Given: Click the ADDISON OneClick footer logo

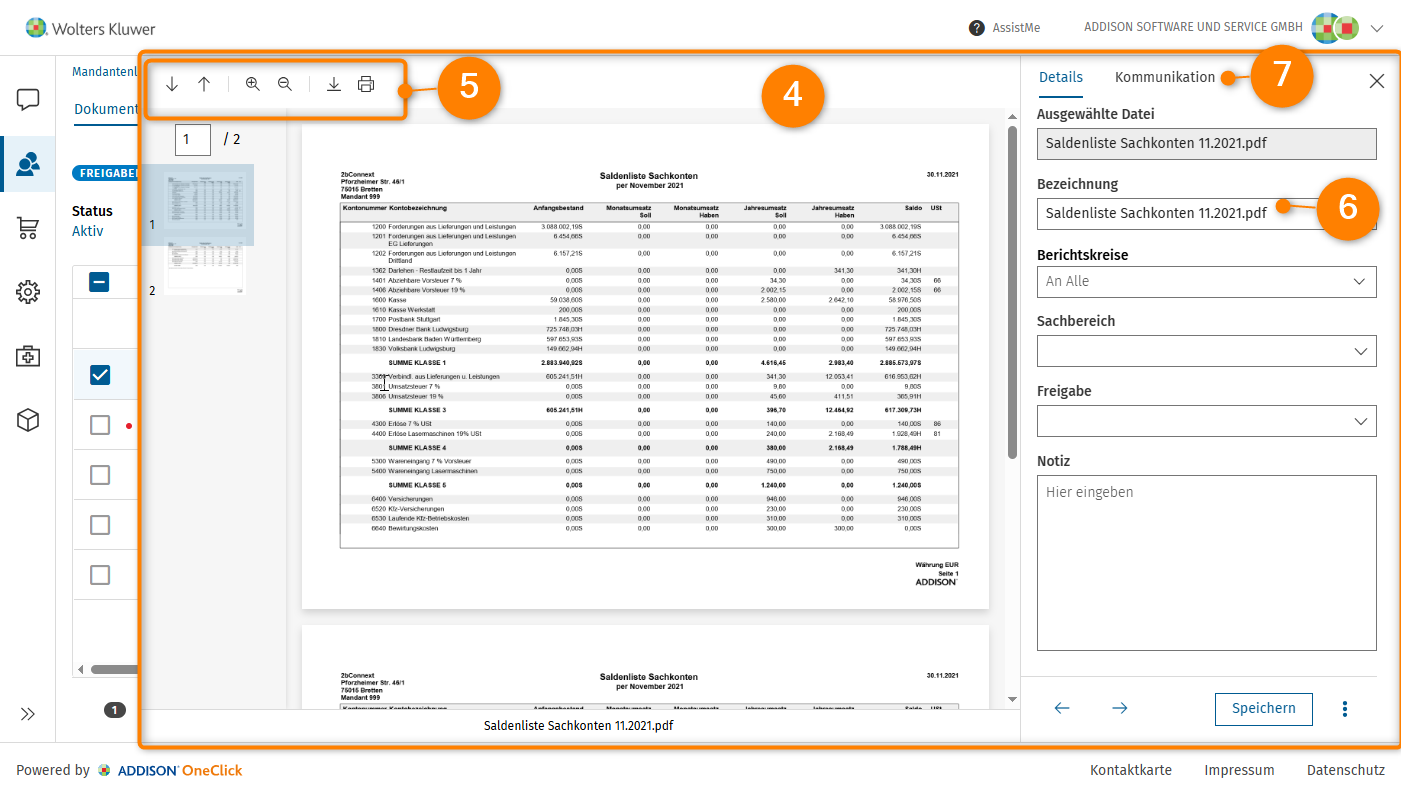Looking at the screenshot, I should 170,770.
